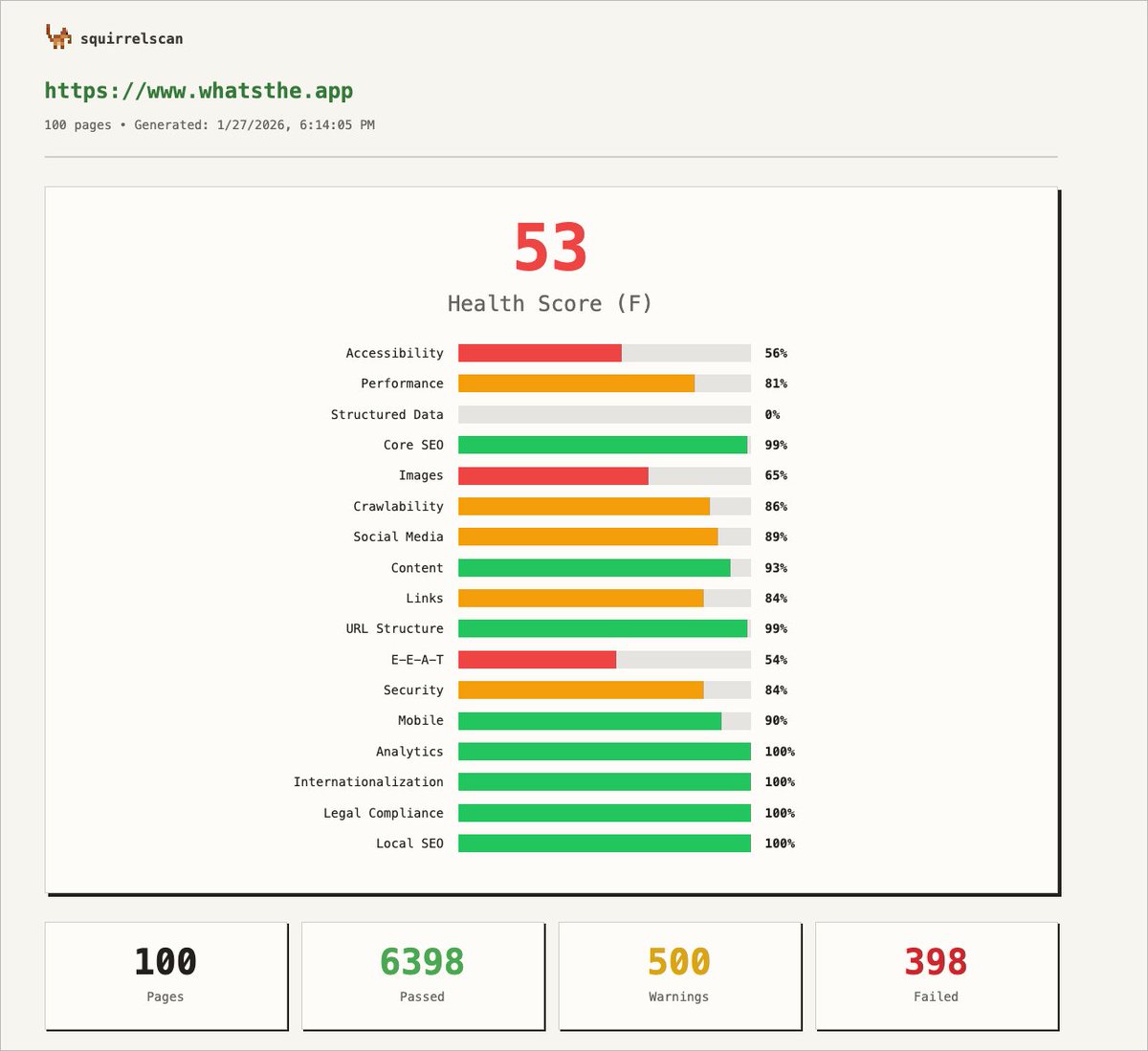Select the Accessibility category label
1148x1051 pixels.
[x=394, y=353]
